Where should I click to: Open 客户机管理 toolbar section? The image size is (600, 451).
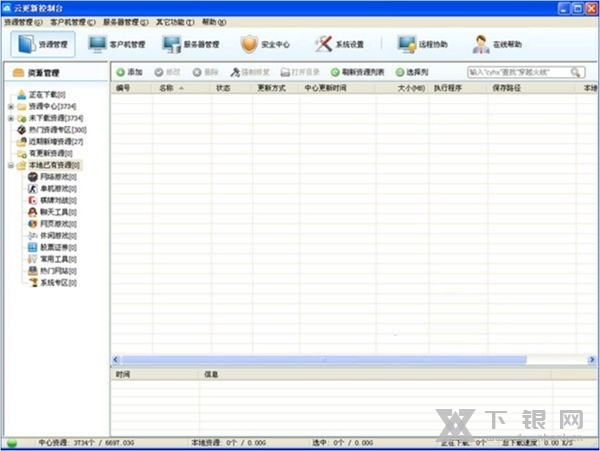click(x=117, y=44)
